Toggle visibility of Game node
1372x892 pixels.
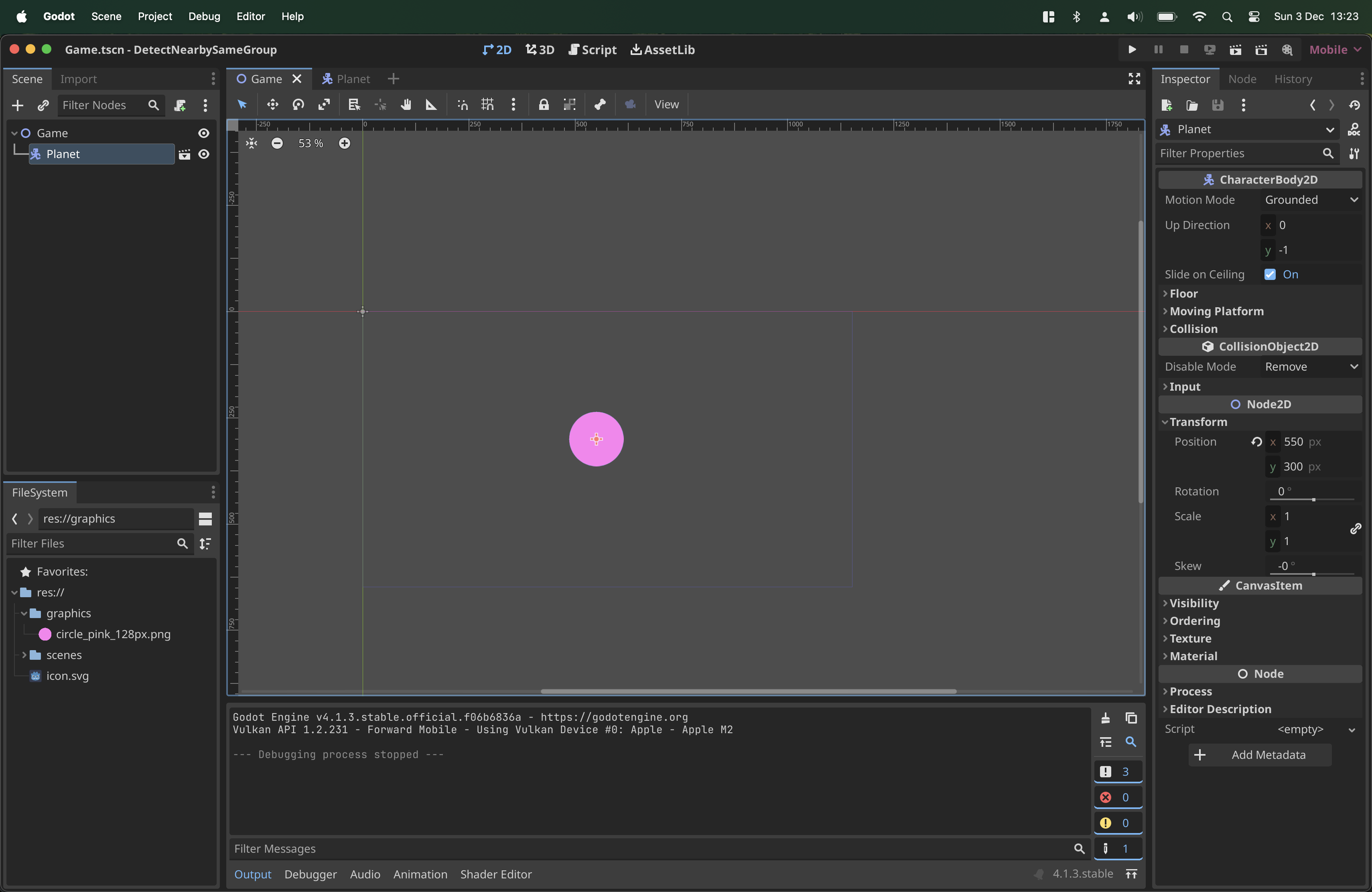(203, 133)
